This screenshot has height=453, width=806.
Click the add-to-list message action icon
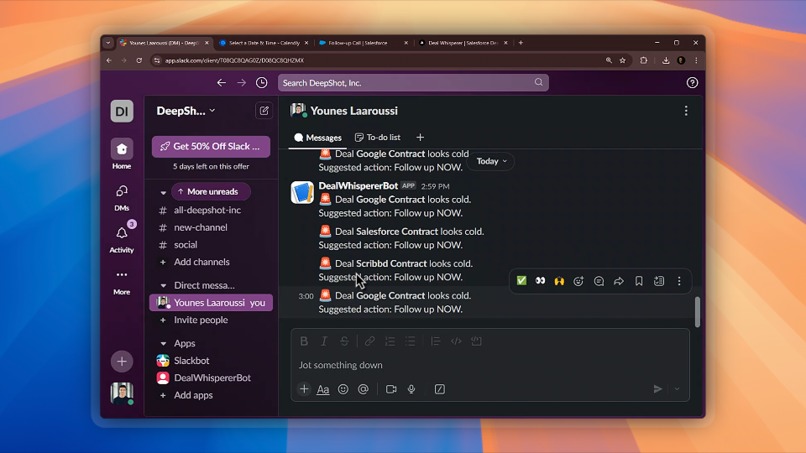tap(659, 281)
